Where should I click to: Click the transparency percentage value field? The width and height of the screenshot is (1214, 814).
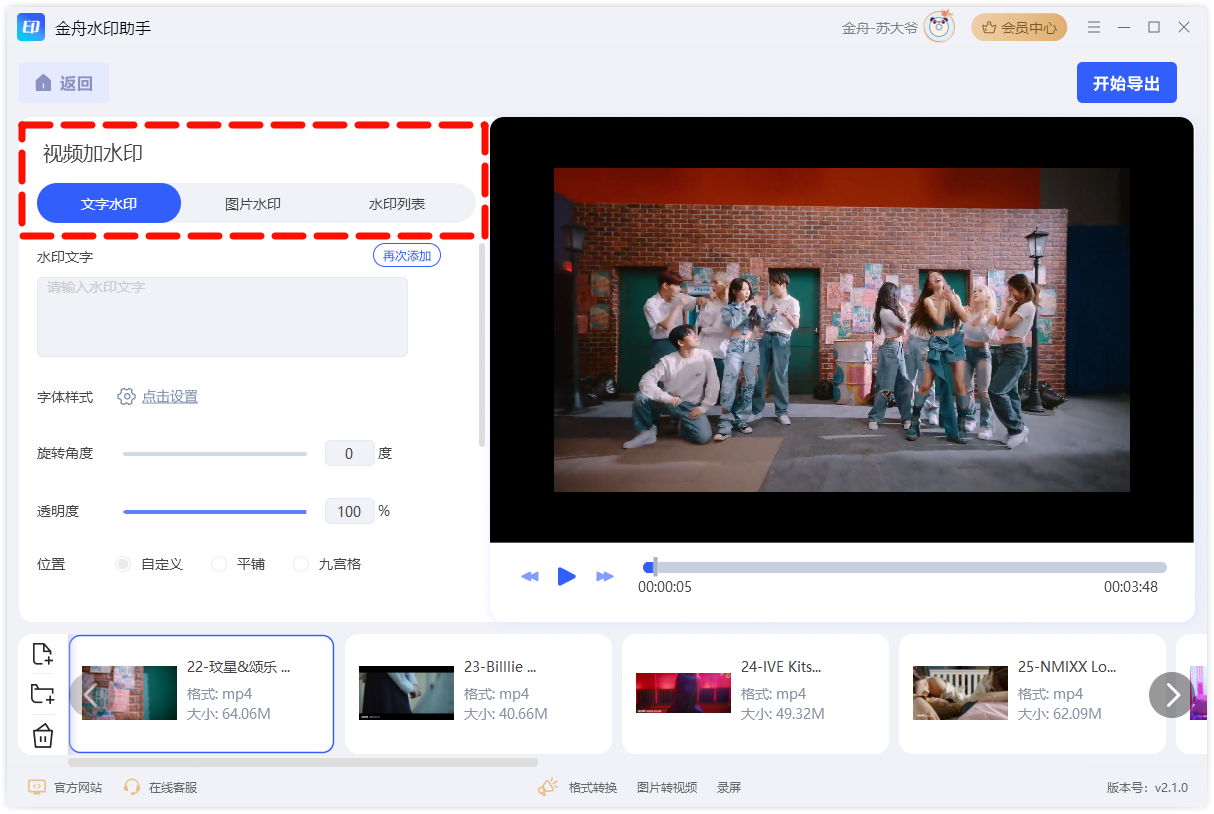click(349, 511)
